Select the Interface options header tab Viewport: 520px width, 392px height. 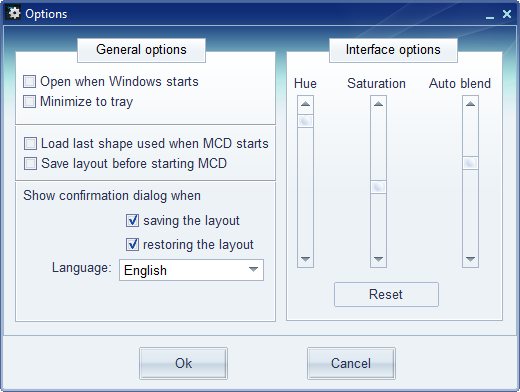(x=393, y=50)
